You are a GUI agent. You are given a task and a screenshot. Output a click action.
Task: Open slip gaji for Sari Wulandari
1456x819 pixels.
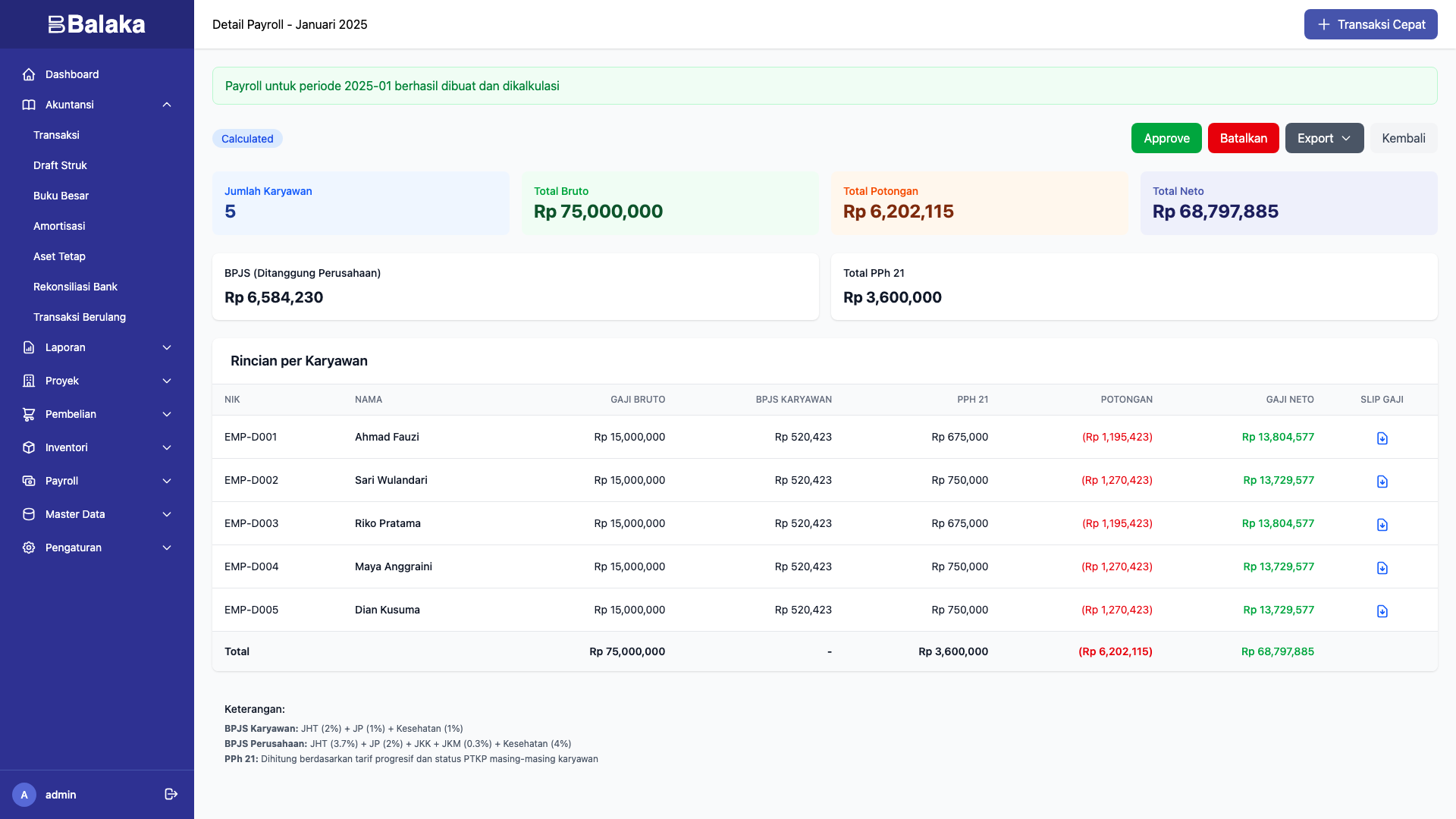[1382, 481]
